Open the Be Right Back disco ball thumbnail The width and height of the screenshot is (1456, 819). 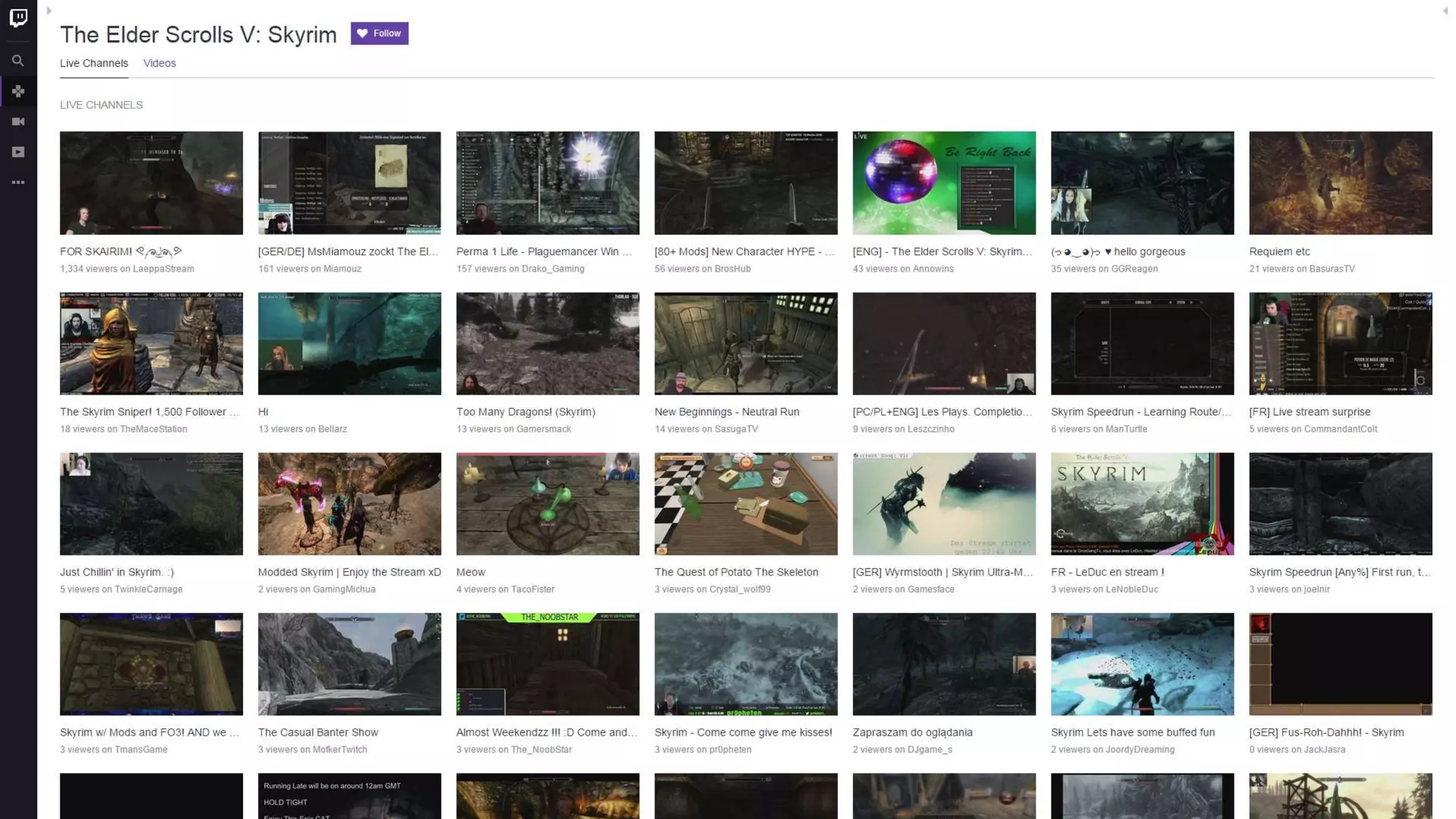(943, 183)
